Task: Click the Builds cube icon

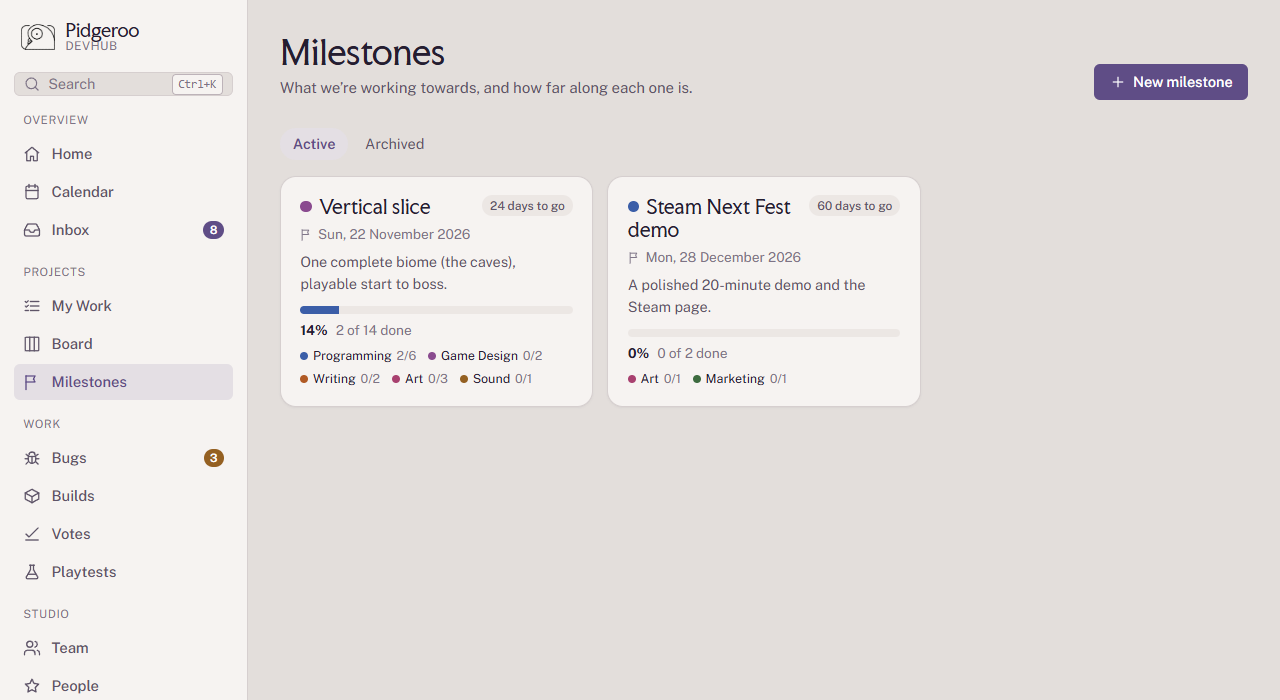Action: (32, 496)
